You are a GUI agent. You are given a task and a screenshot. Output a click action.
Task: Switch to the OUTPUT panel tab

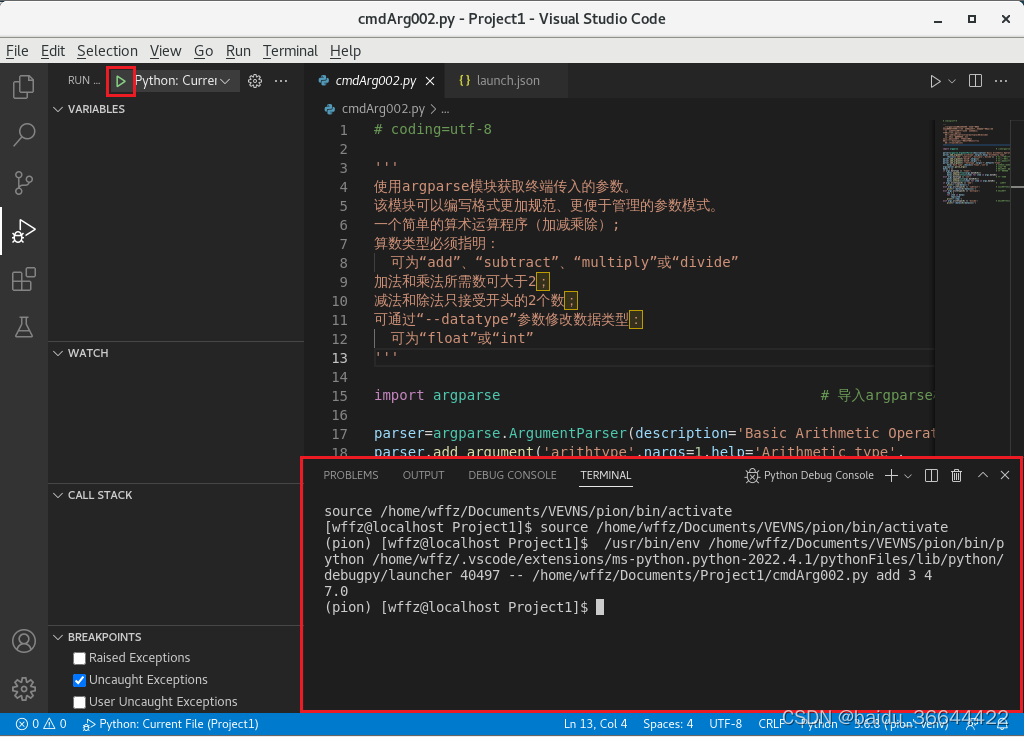[x=423, y=476]
